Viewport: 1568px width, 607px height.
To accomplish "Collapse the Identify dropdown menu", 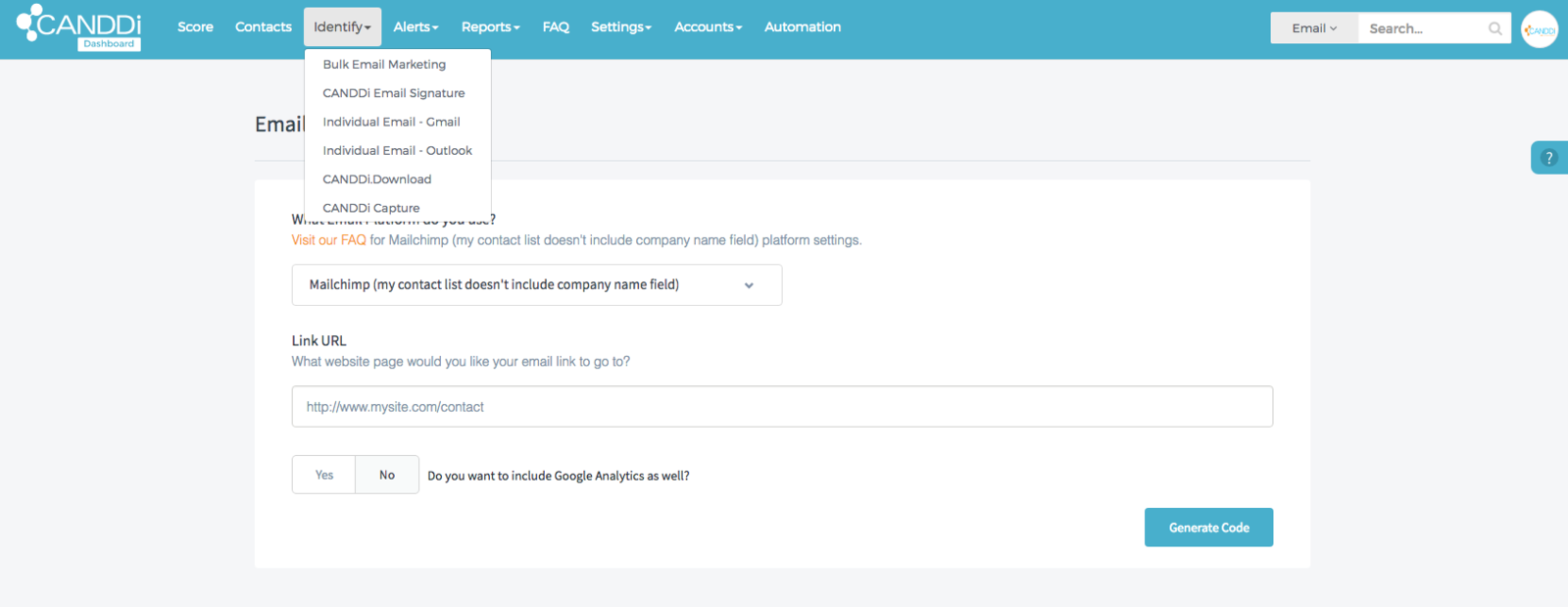I will (x=342, y=27).
